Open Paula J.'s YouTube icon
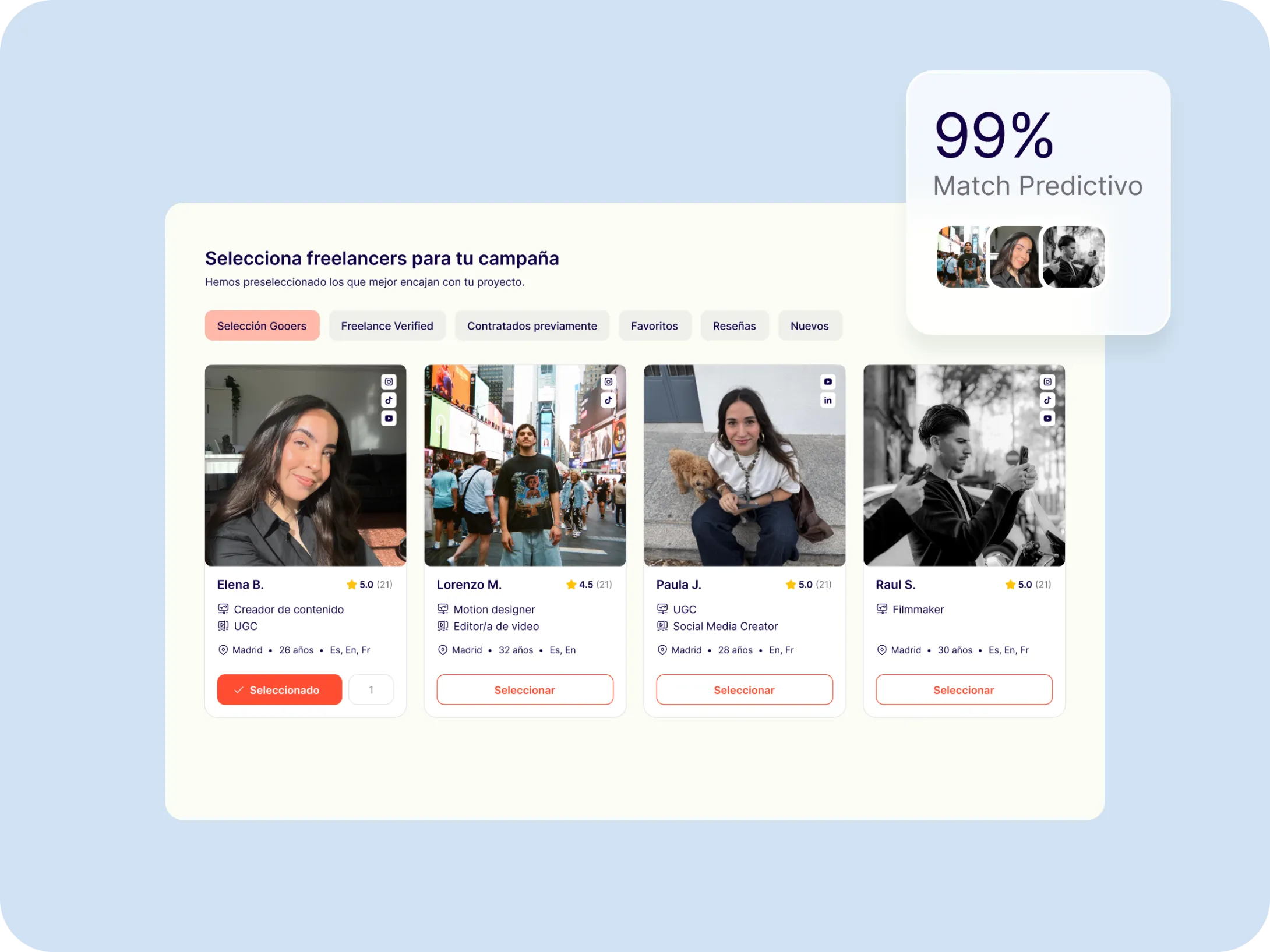This screenshot has height=952, width=1270. [x=828, y=382]
